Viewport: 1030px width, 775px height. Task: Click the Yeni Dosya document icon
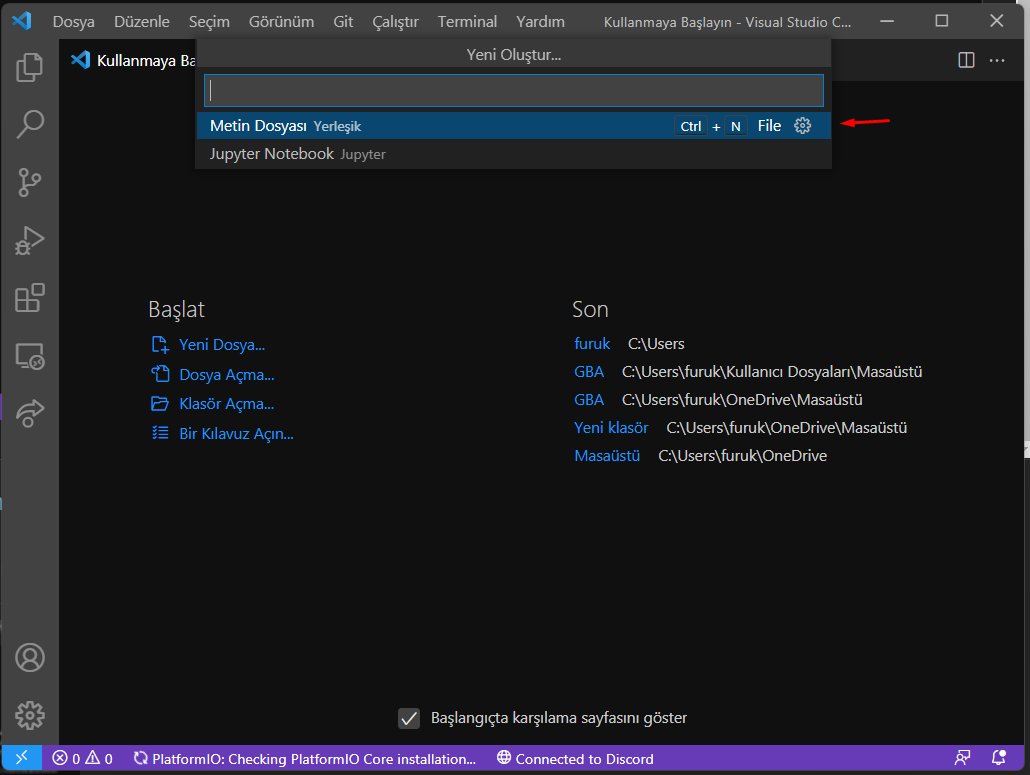pos(160,345)
